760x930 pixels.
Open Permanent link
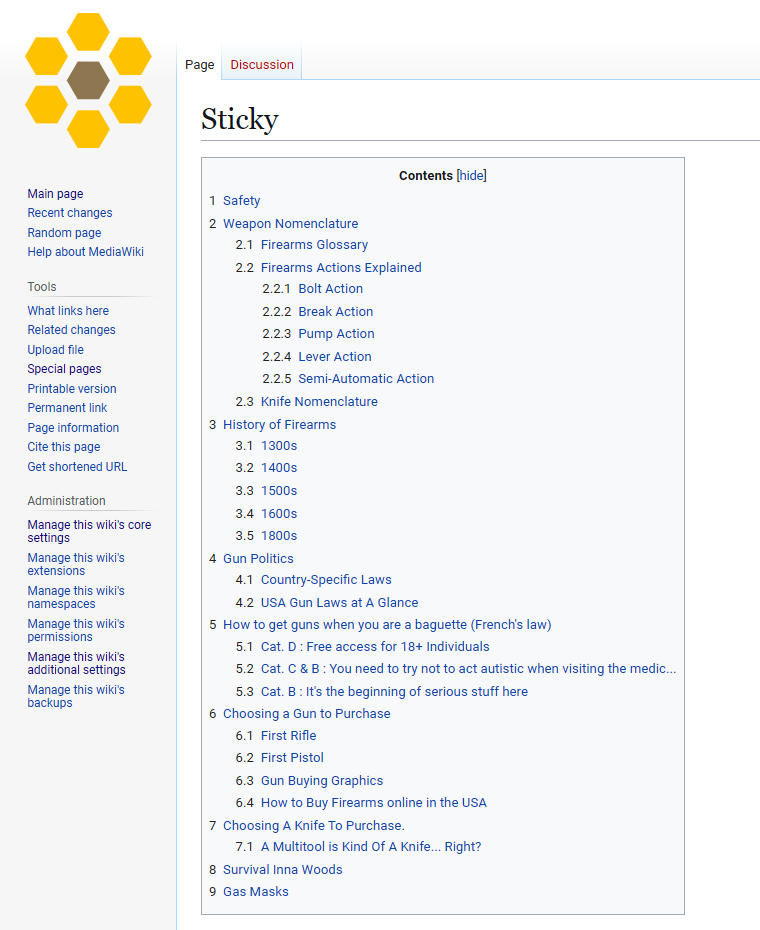coord(67,408)
